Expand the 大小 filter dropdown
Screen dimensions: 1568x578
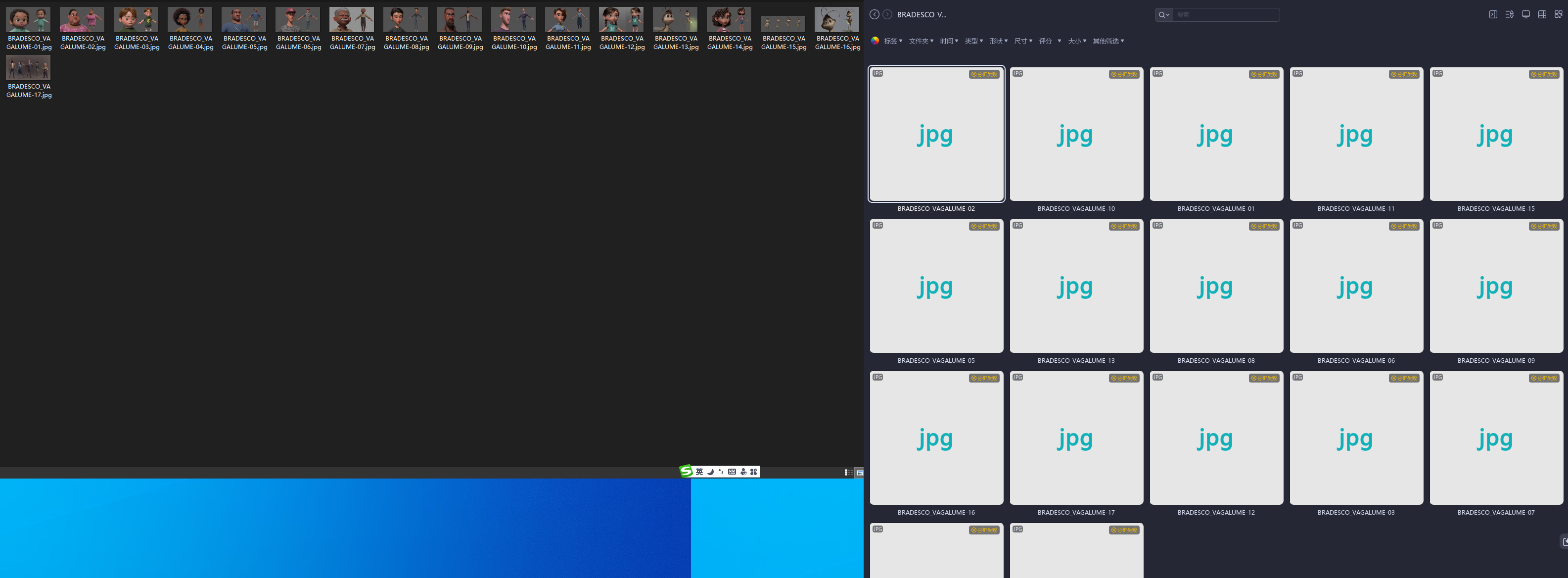[x=1077, y=42]
